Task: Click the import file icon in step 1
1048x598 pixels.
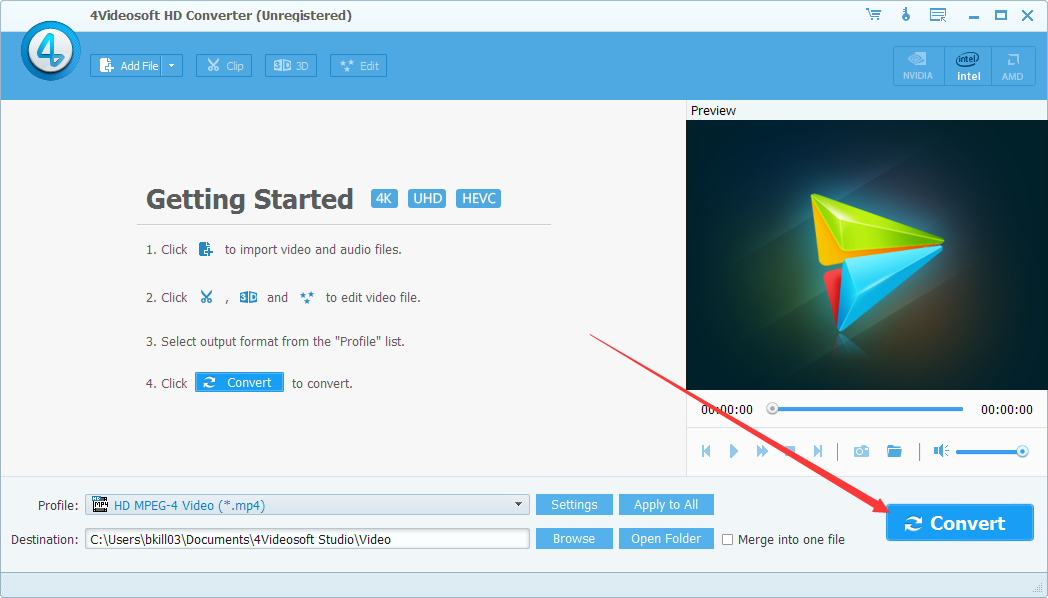Action: tap(206, 249)
